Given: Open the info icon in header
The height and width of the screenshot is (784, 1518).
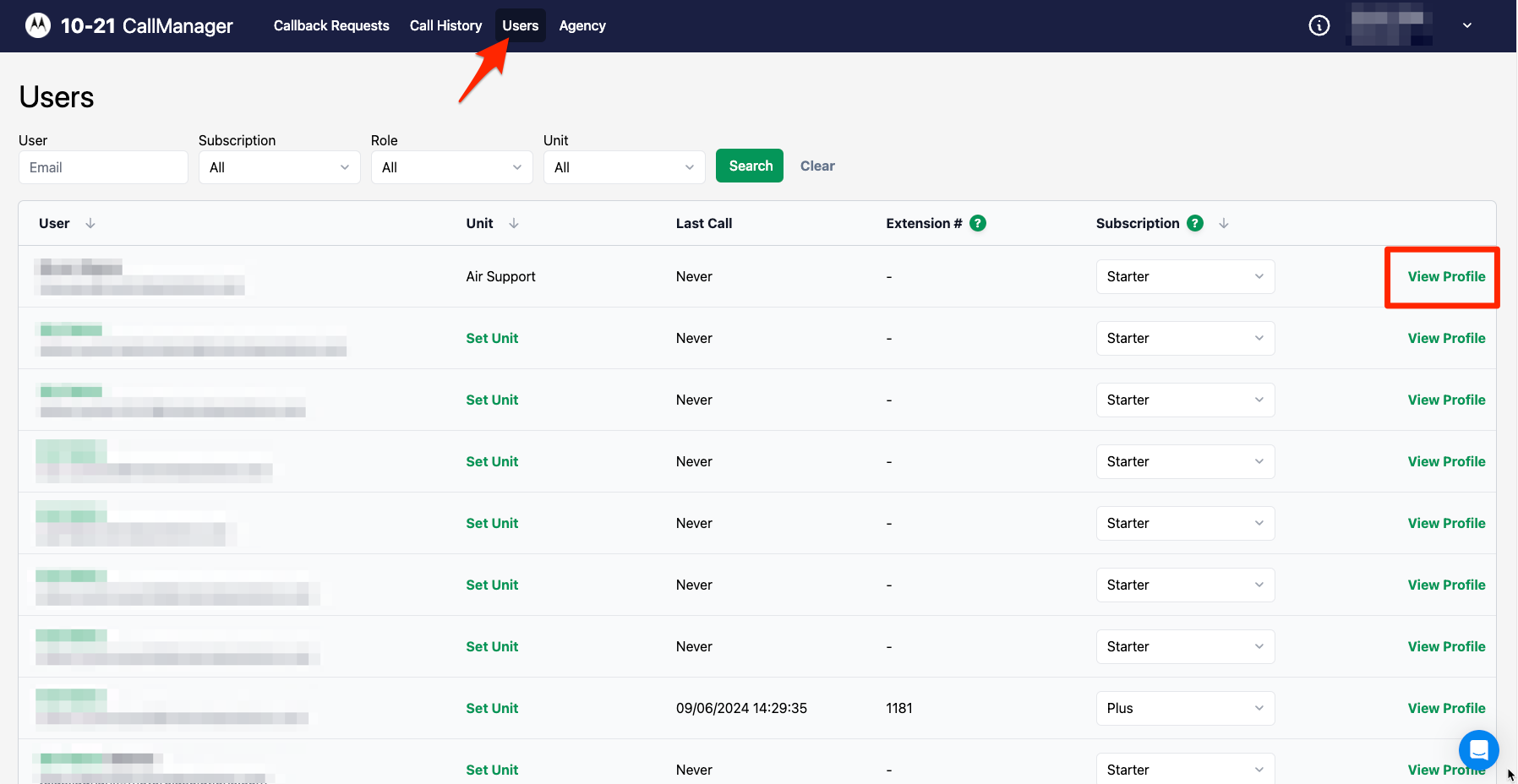Looking at the screenshot, I should (x=1319, y=25).
